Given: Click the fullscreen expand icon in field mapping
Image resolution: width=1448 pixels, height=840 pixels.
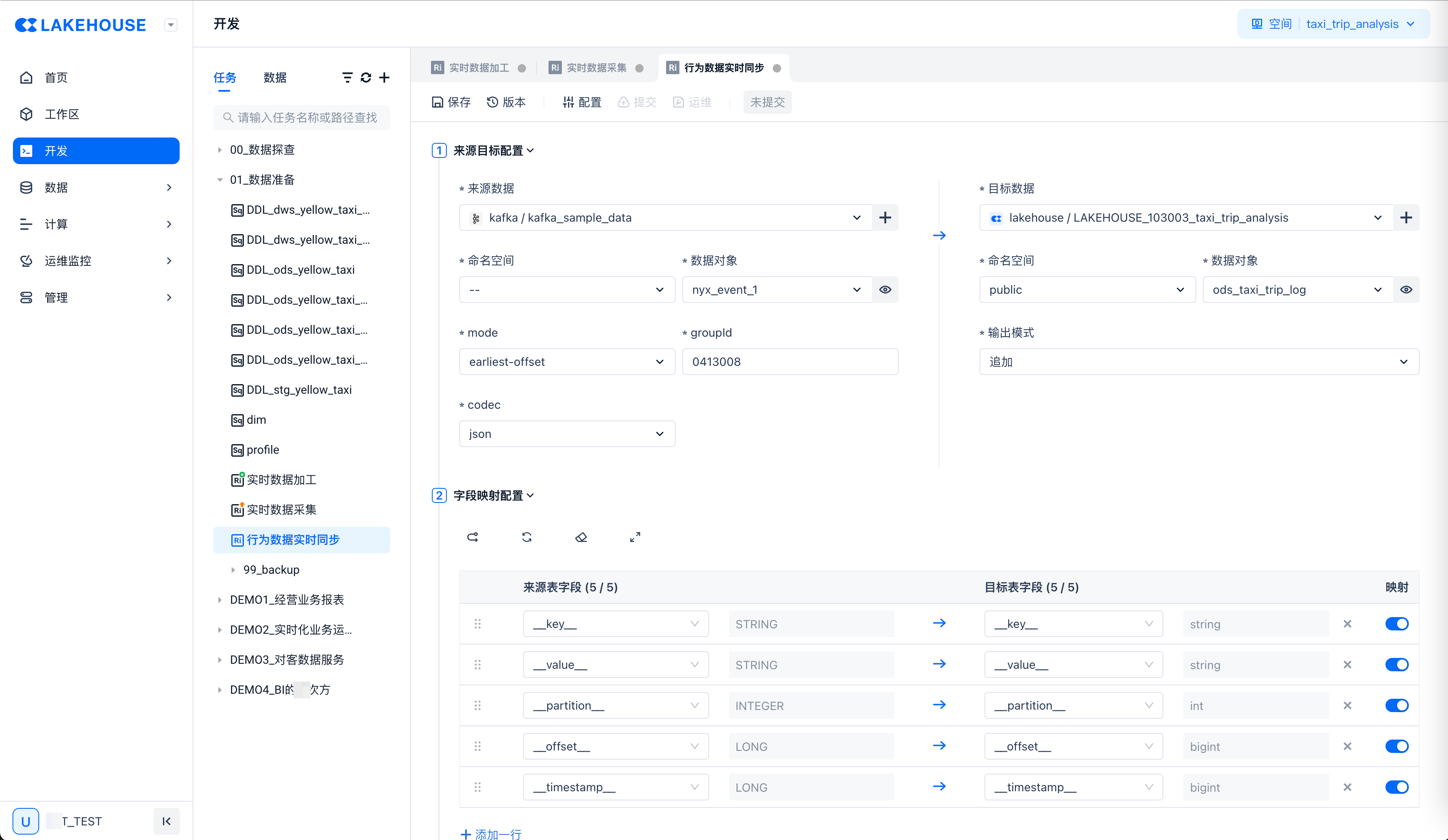Looking at the screenshot, I should tap(635, 537).
